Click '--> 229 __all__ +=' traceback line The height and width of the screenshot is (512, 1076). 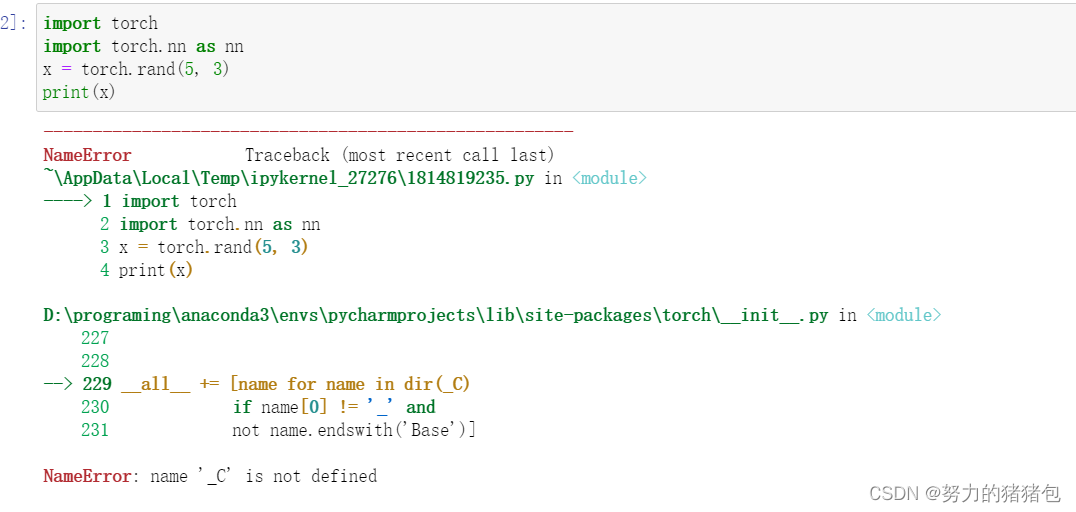(x=257, y=384)
